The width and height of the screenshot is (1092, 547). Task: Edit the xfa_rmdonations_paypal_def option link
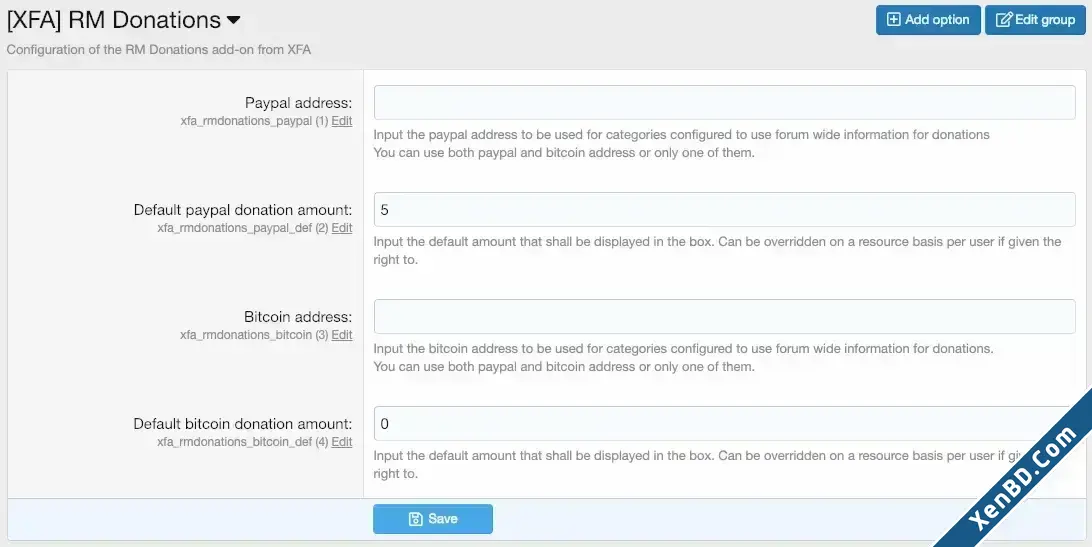[x=341, y=228]
